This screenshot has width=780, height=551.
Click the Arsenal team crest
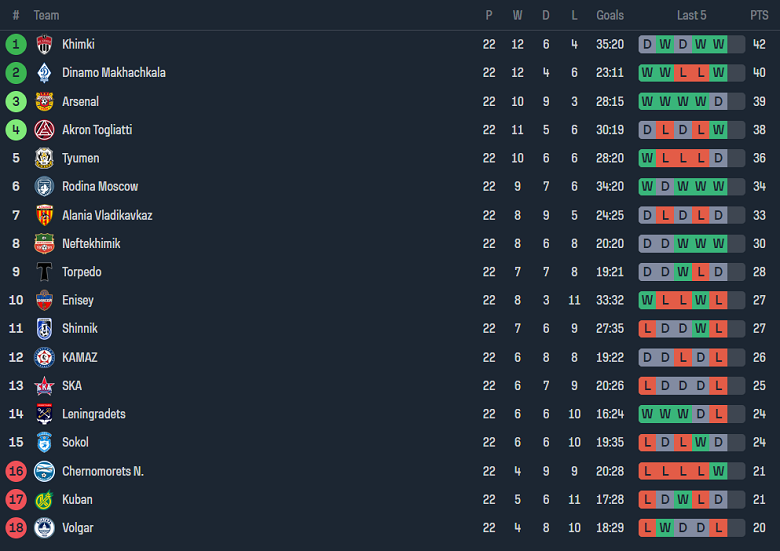[44, 101]
